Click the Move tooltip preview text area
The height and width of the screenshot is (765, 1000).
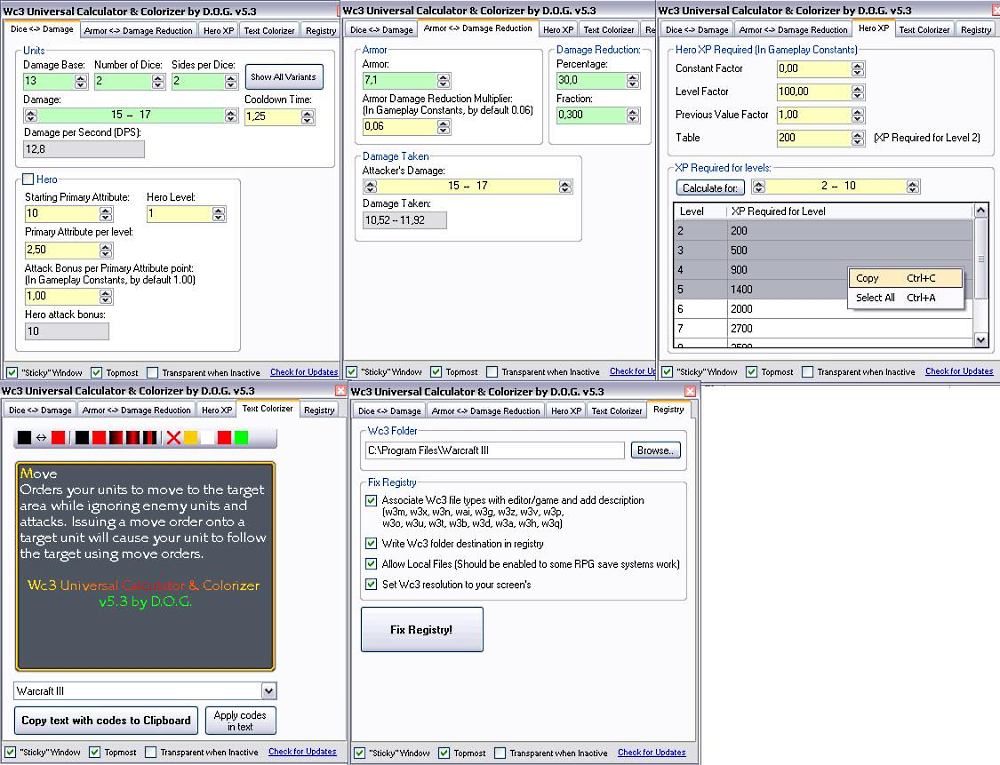(145, 566)
